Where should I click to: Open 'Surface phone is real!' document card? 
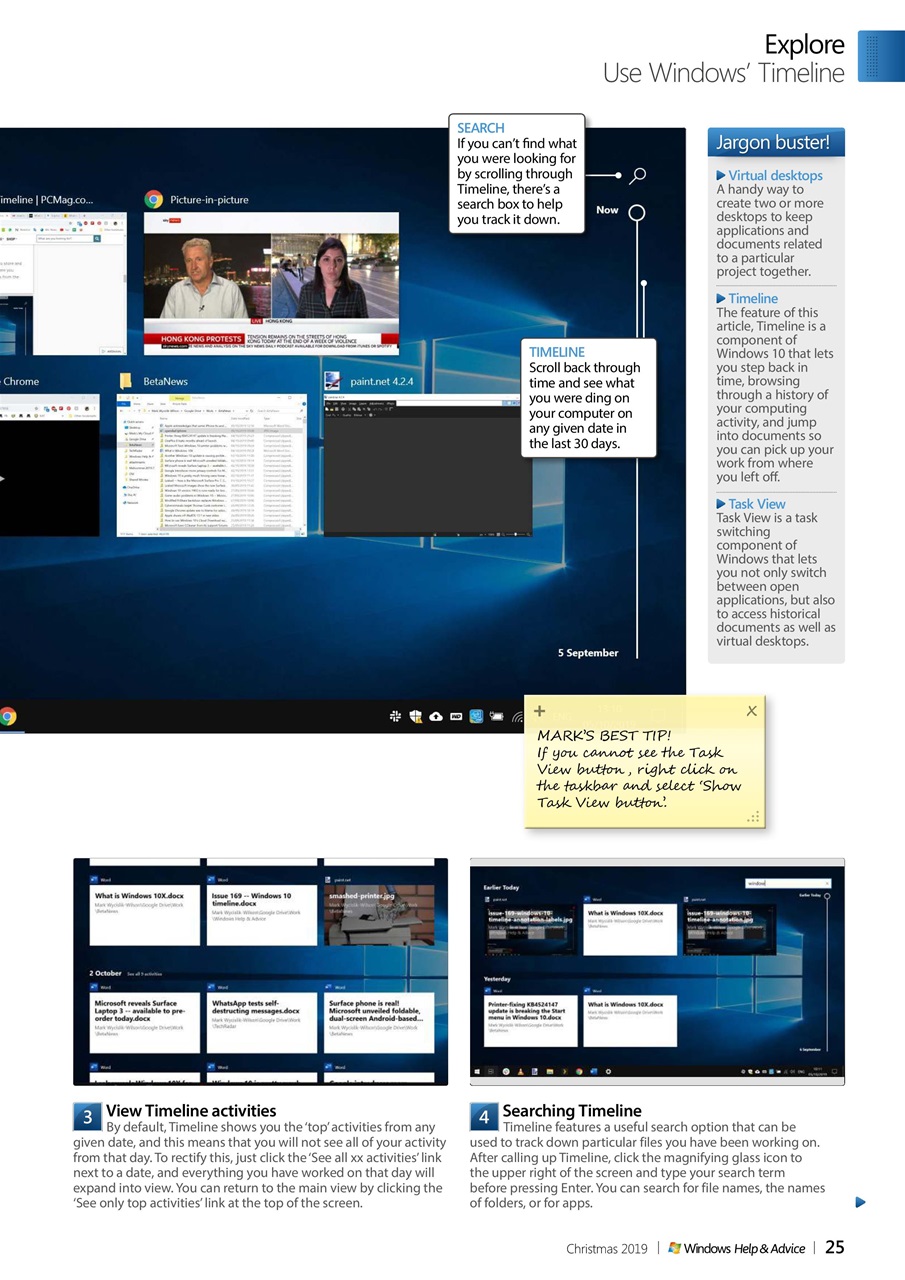tap(380, 1022)
